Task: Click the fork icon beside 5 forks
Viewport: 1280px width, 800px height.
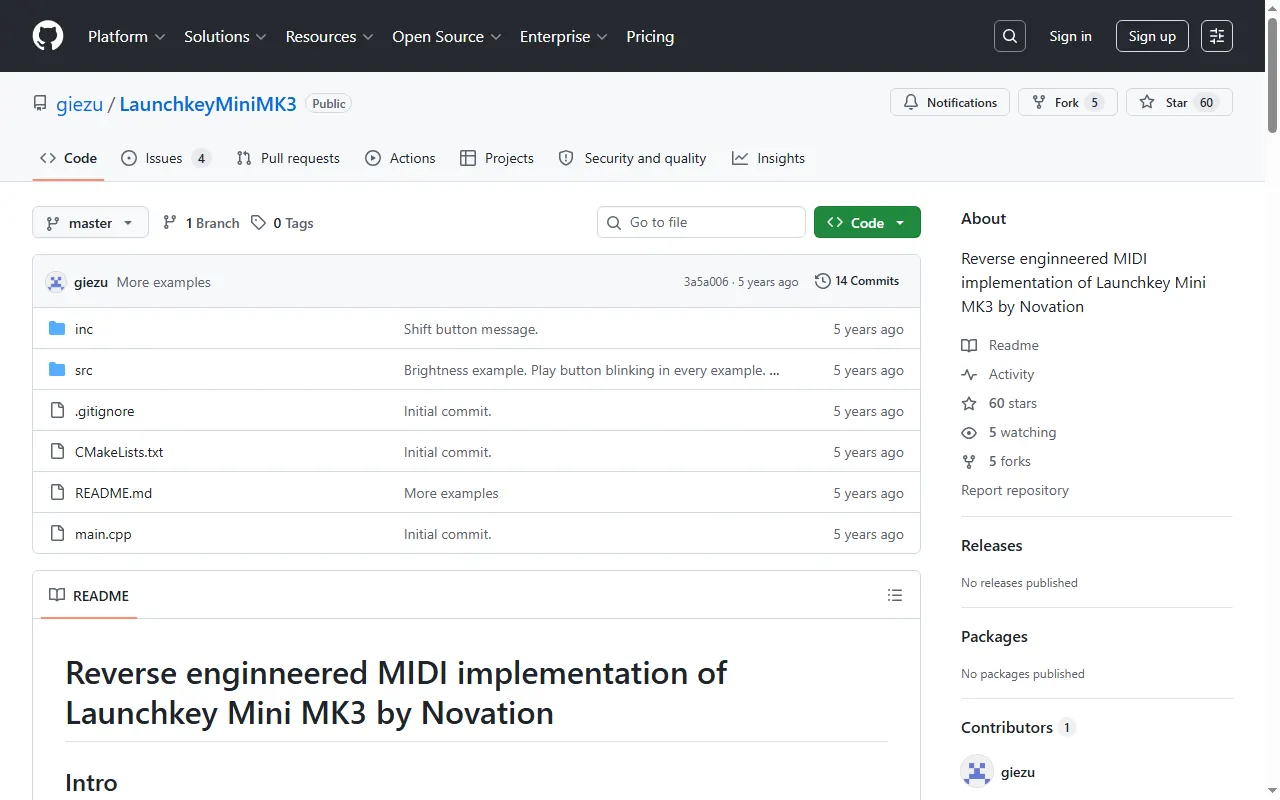Action: pyautogui.click(x=969, y=461)
